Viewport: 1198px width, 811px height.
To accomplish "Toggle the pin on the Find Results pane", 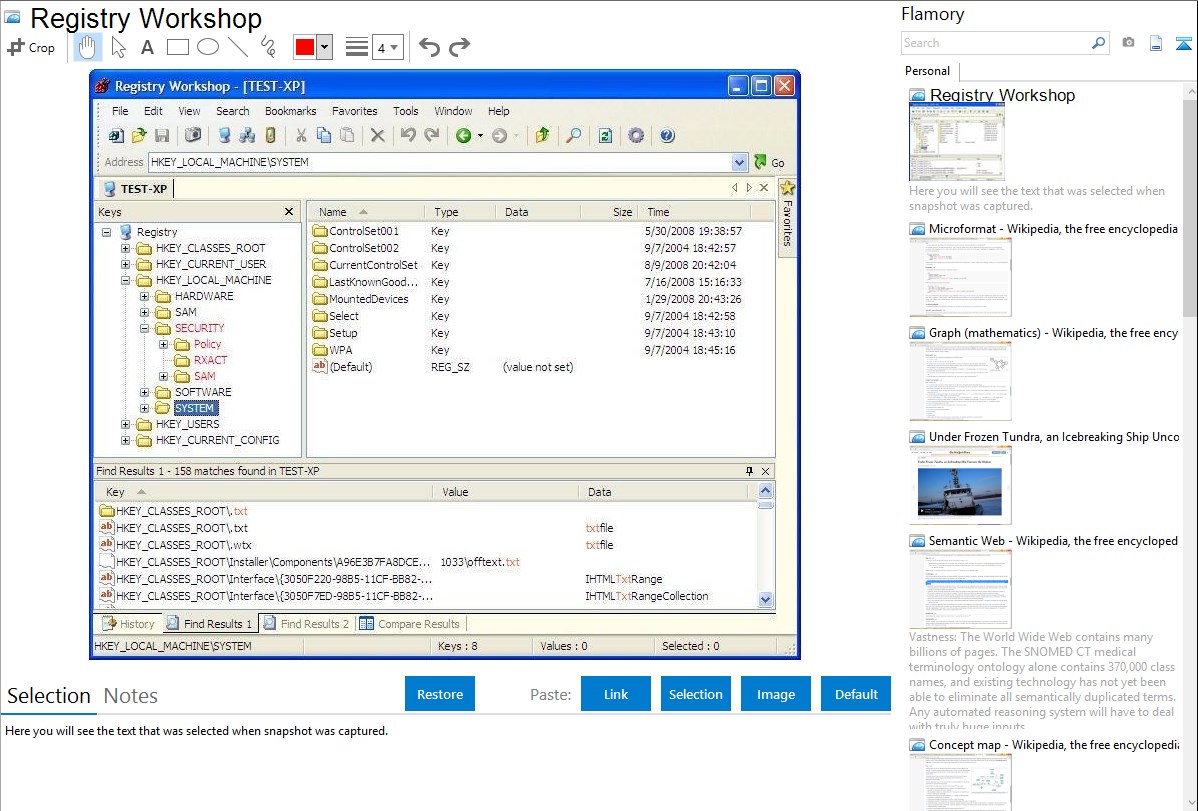I will click(750, 471).
